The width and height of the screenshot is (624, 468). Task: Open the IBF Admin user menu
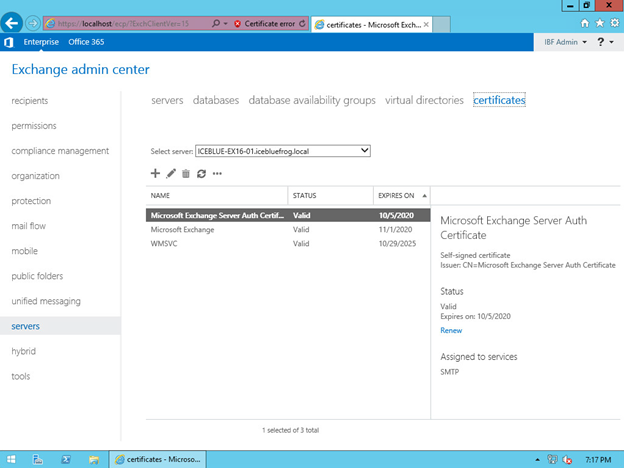(x=566, y=42)
